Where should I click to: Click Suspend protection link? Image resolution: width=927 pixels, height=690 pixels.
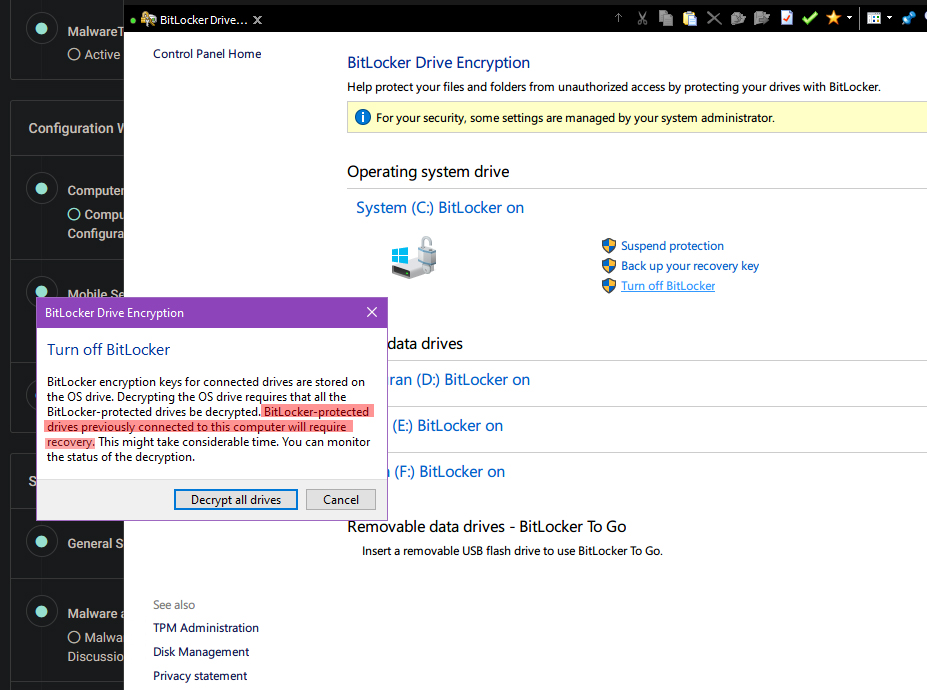tap(672, 246)
